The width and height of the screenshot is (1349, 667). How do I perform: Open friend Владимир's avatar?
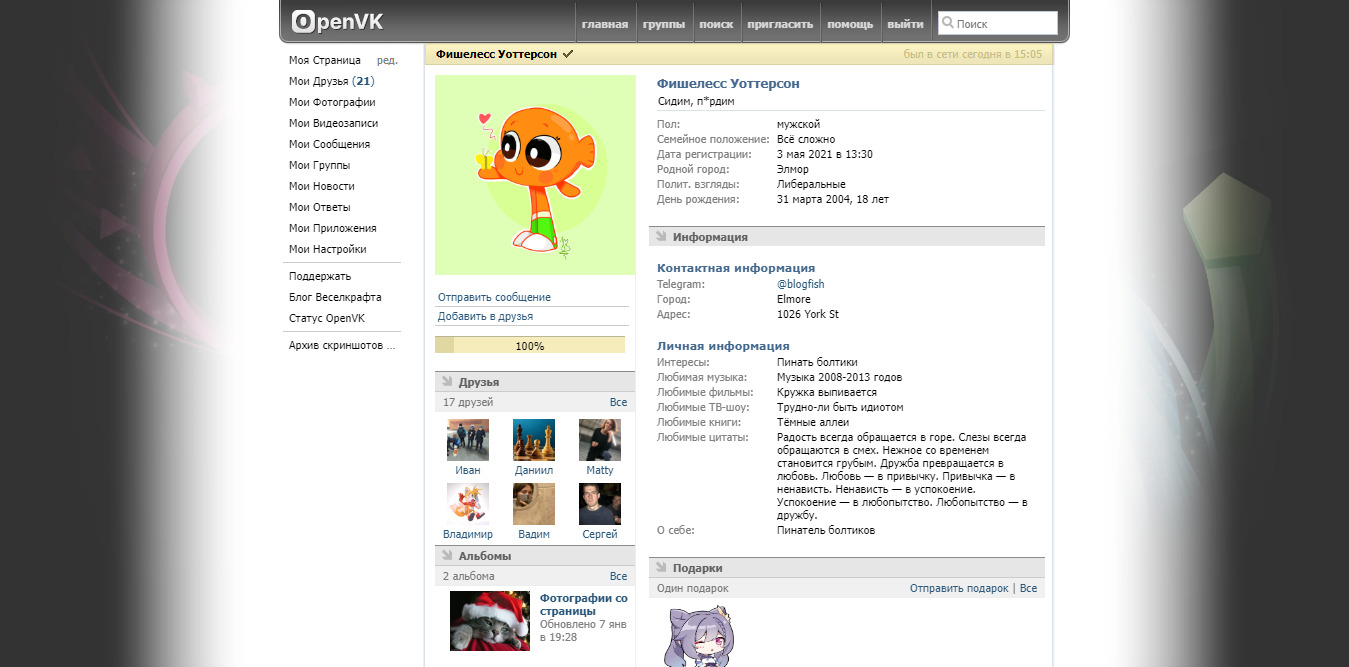468,504
